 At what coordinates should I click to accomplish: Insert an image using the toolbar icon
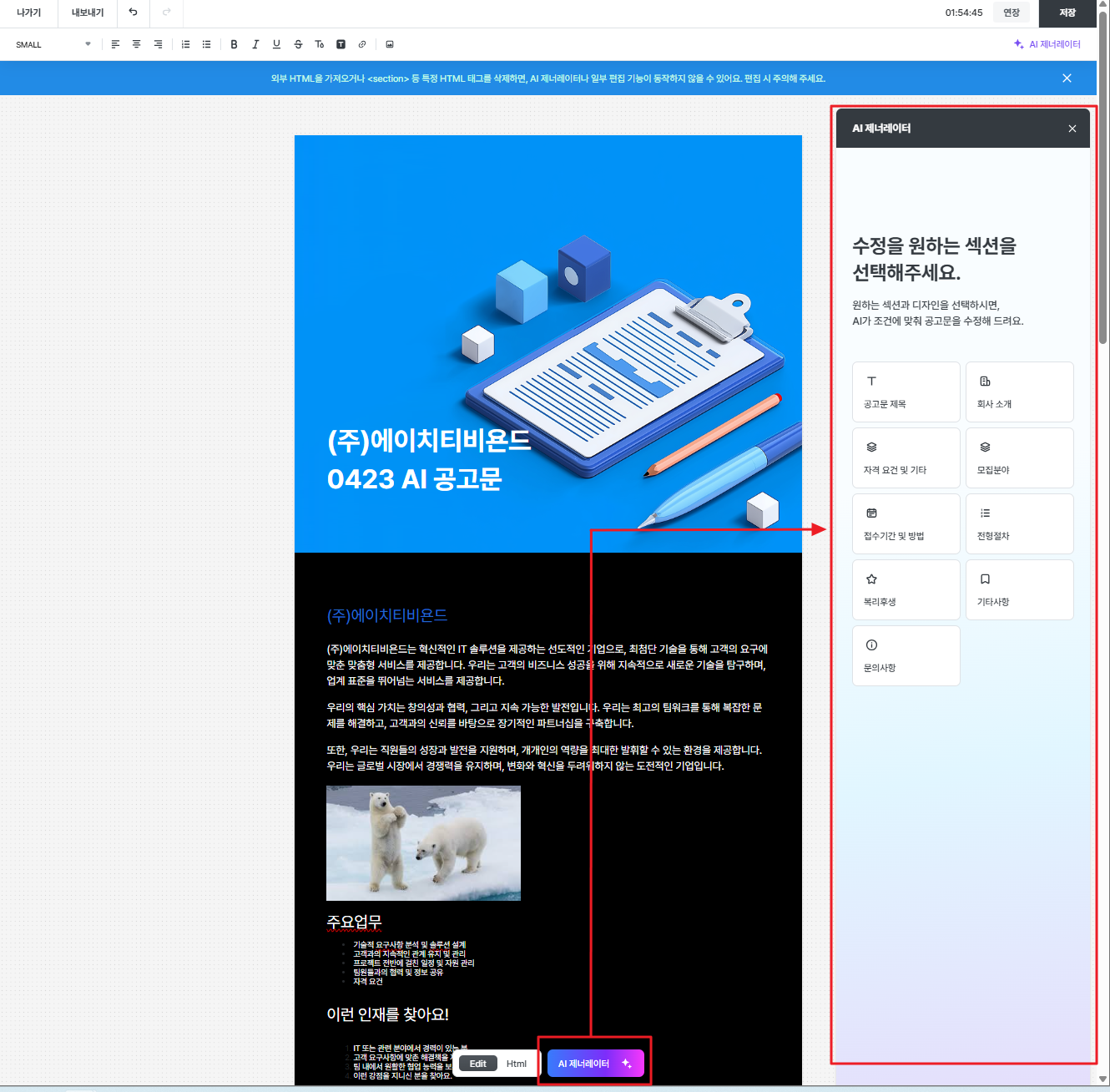pyautogui.click(x=389, y=44)
